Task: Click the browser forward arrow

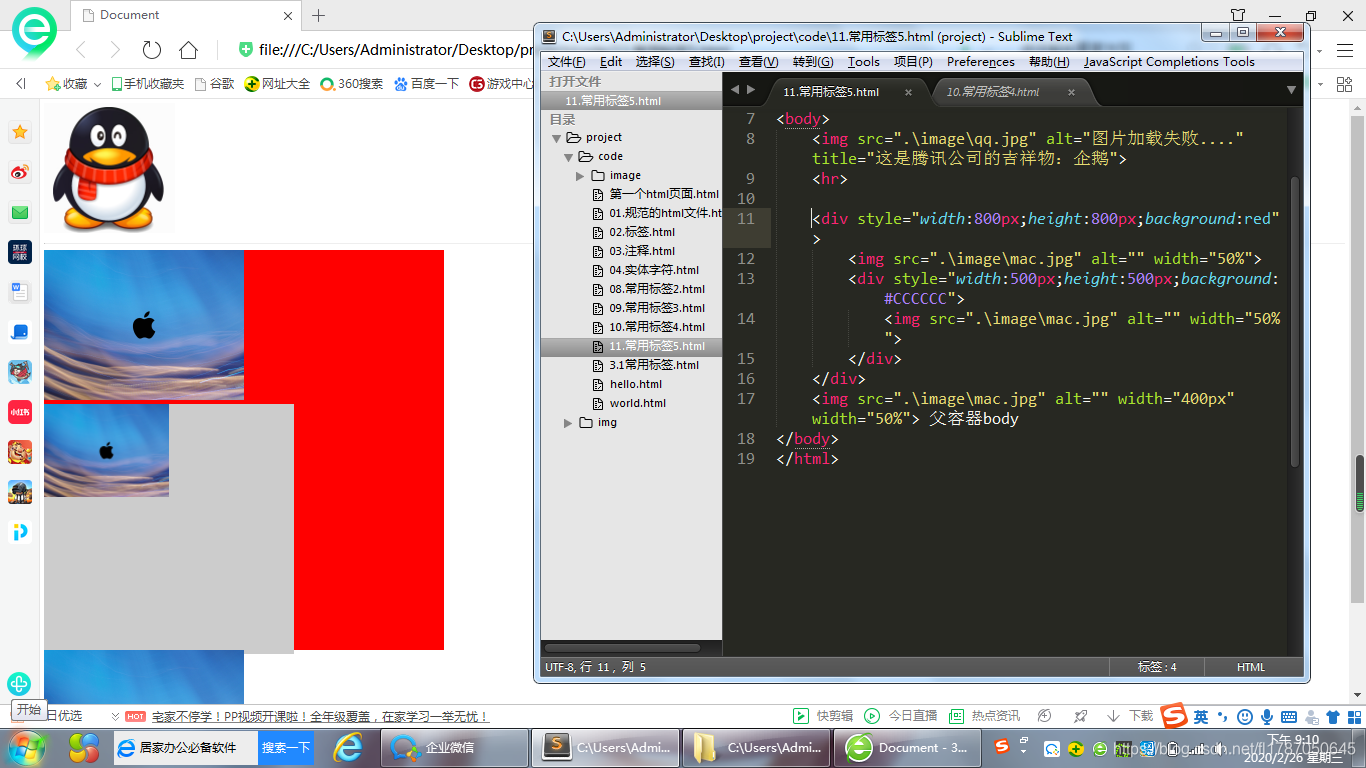Action: click(x=115, y=50)
